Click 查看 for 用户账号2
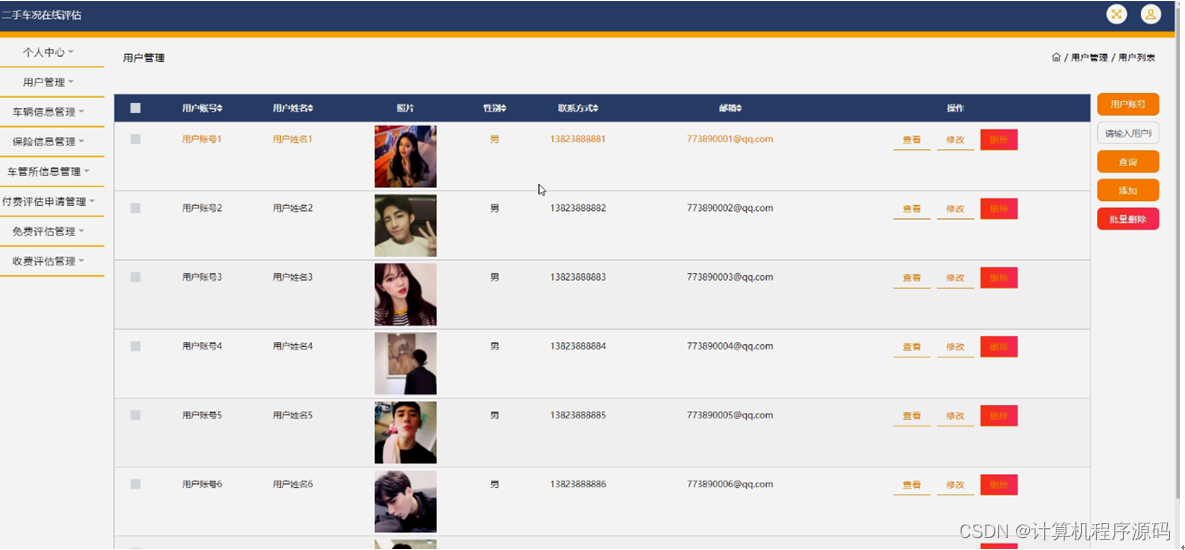Screen dimensions: 1185x550 point(911,209)
